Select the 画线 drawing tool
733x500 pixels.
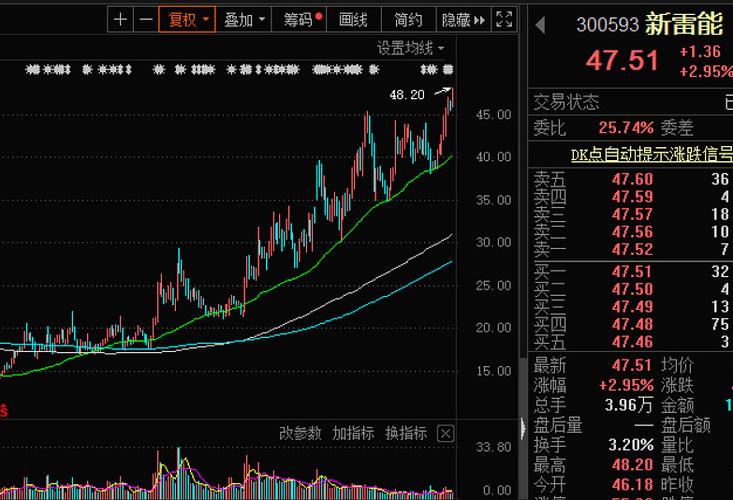point(353,20)
